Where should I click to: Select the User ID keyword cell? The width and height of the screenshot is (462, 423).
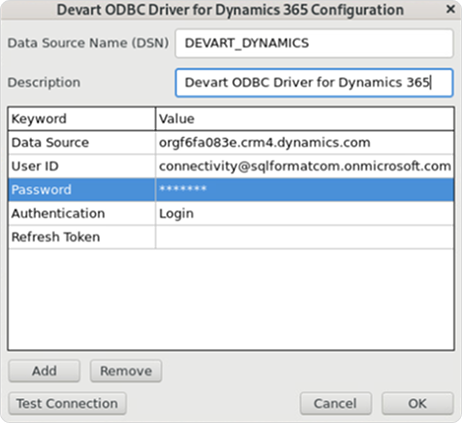82,166
